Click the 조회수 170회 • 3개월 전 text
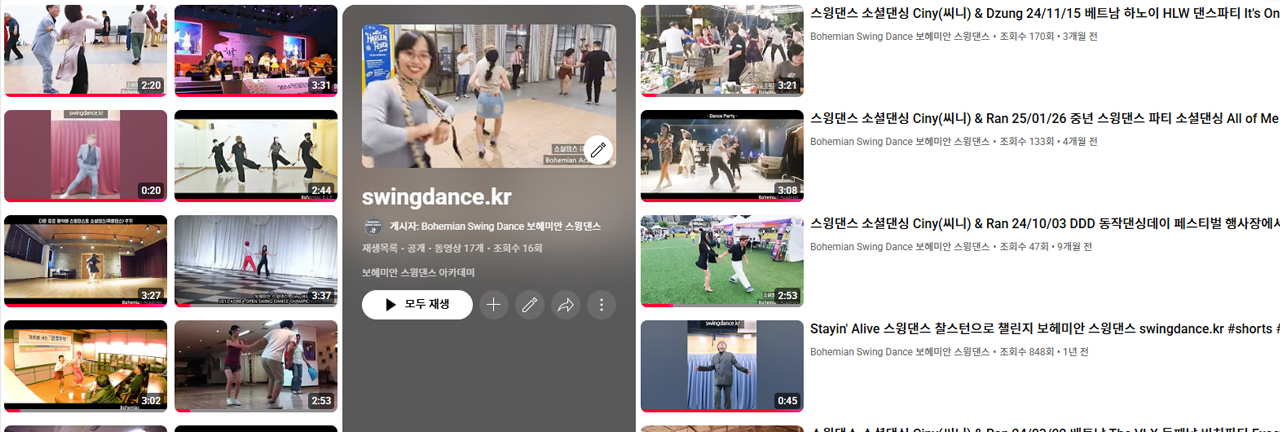Viewport: 1280px width, 432px height. [1049, 37]
